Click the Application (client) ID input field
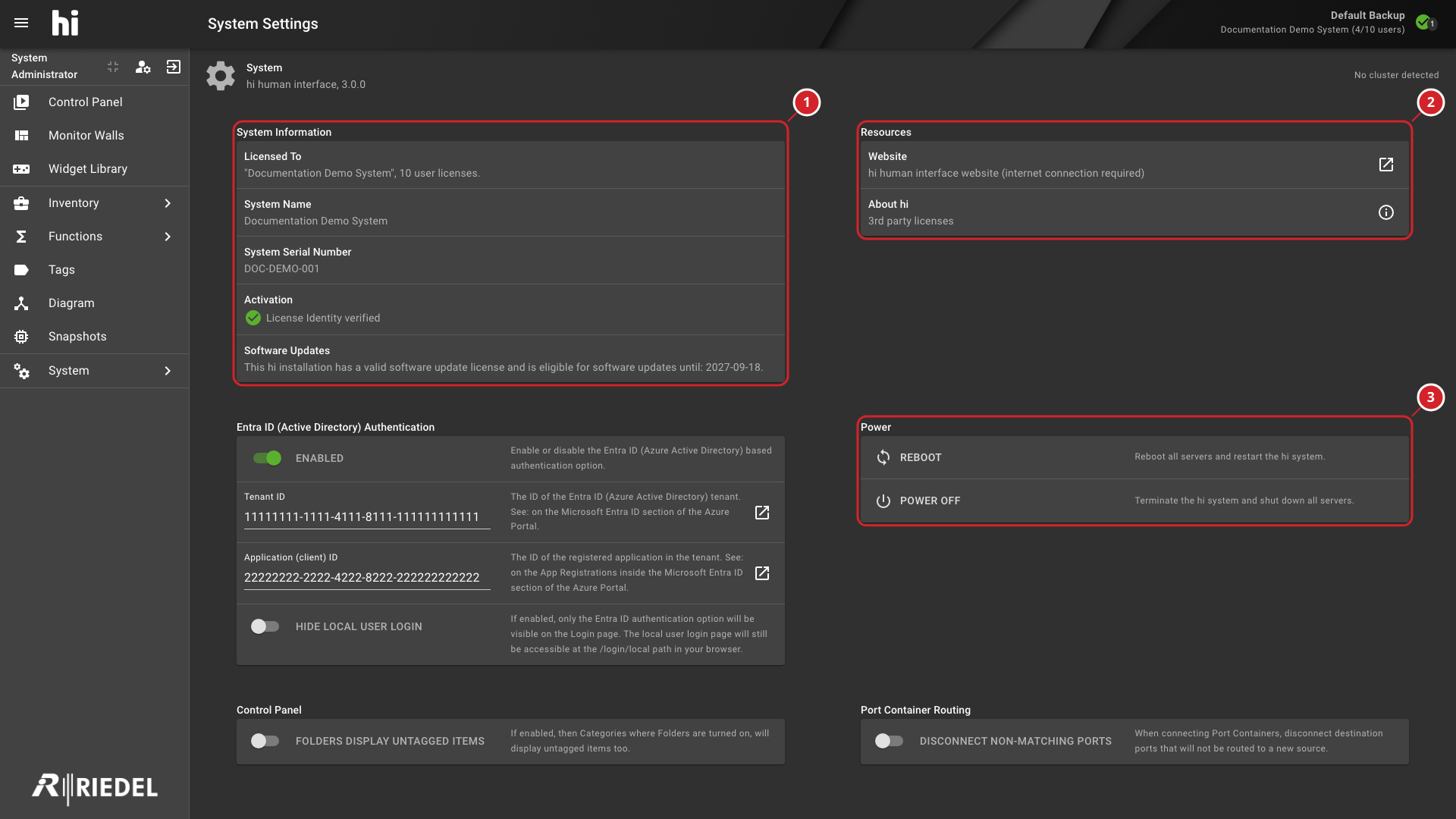 pos(367,578)
